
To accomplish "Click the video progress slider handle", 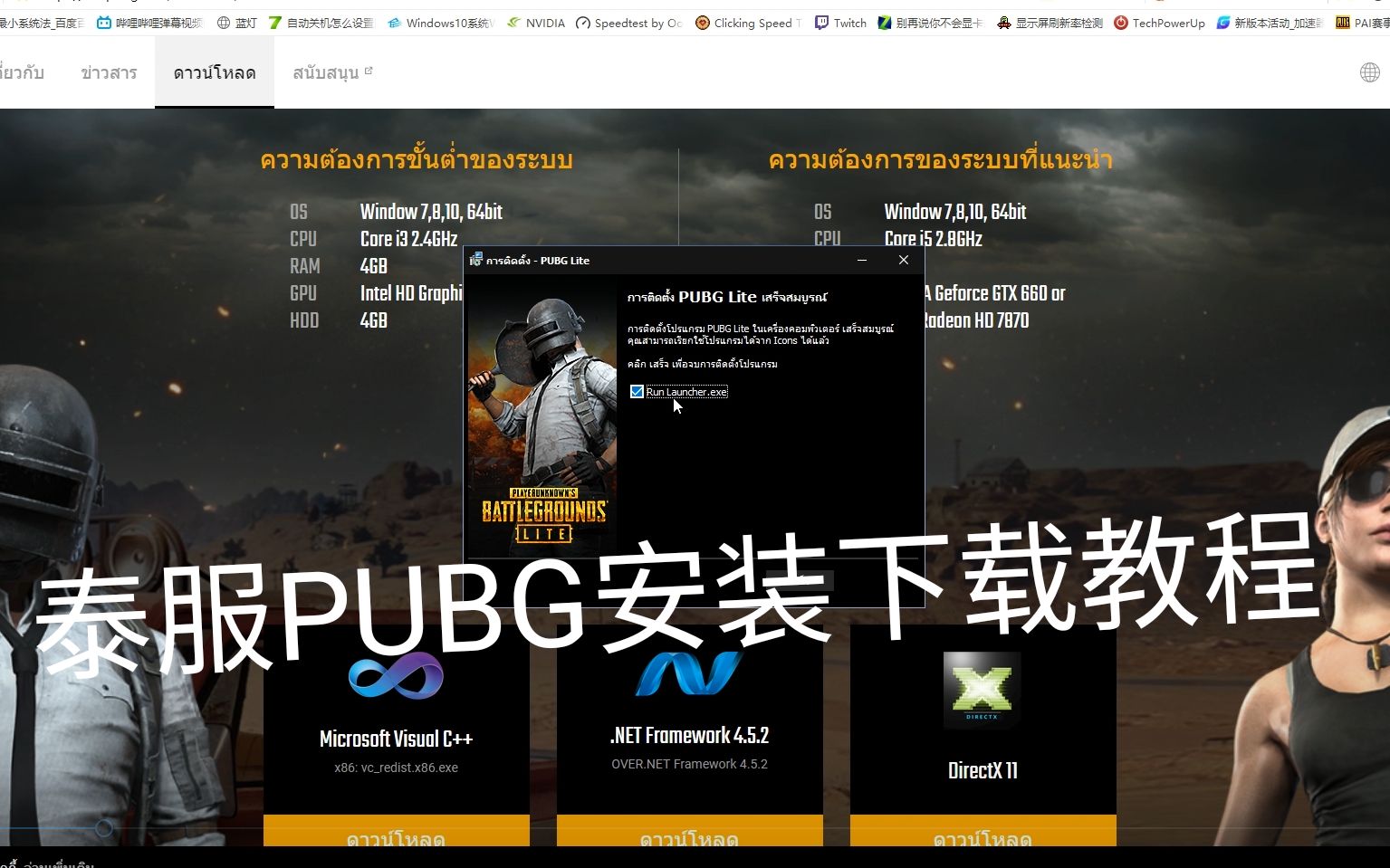I will (104, 828).
